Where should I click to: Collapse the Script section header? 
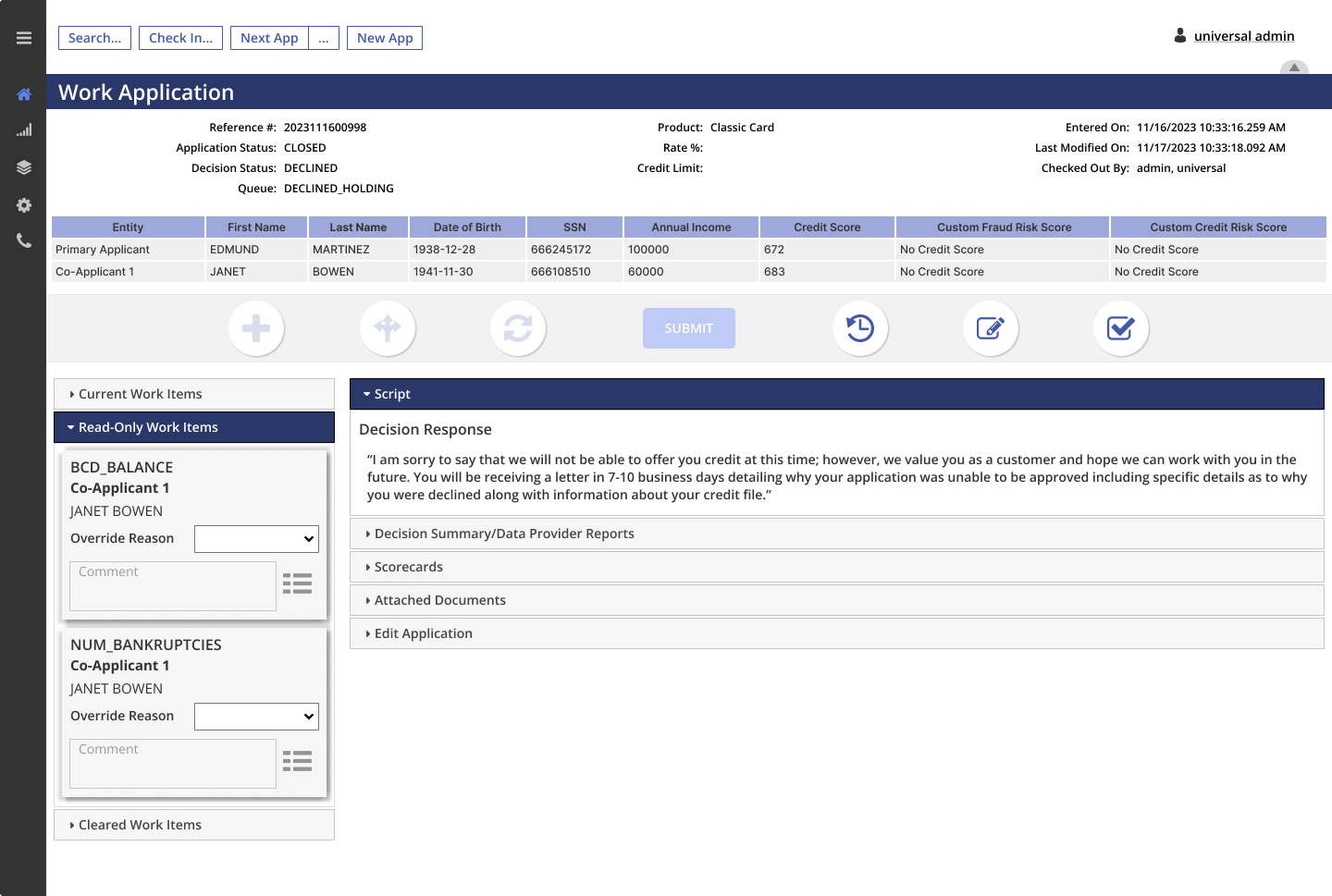pos(389,393)
